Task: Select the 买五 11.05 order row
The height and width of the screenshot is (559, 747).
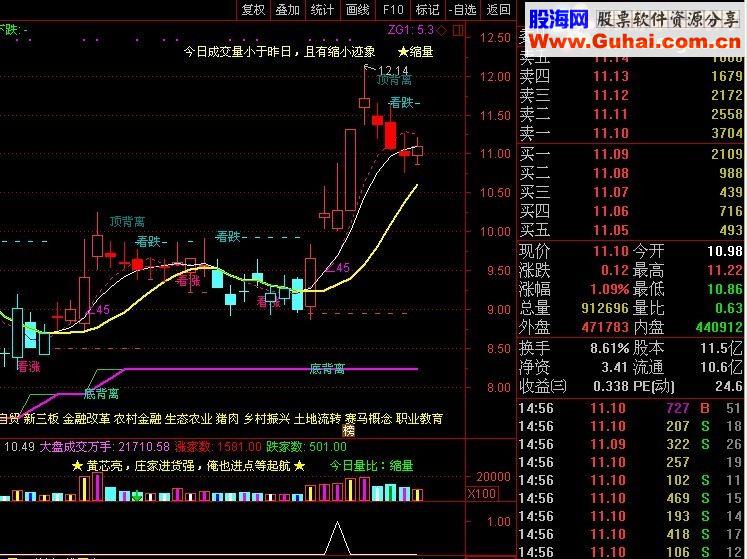Action: tap(631, 230)
